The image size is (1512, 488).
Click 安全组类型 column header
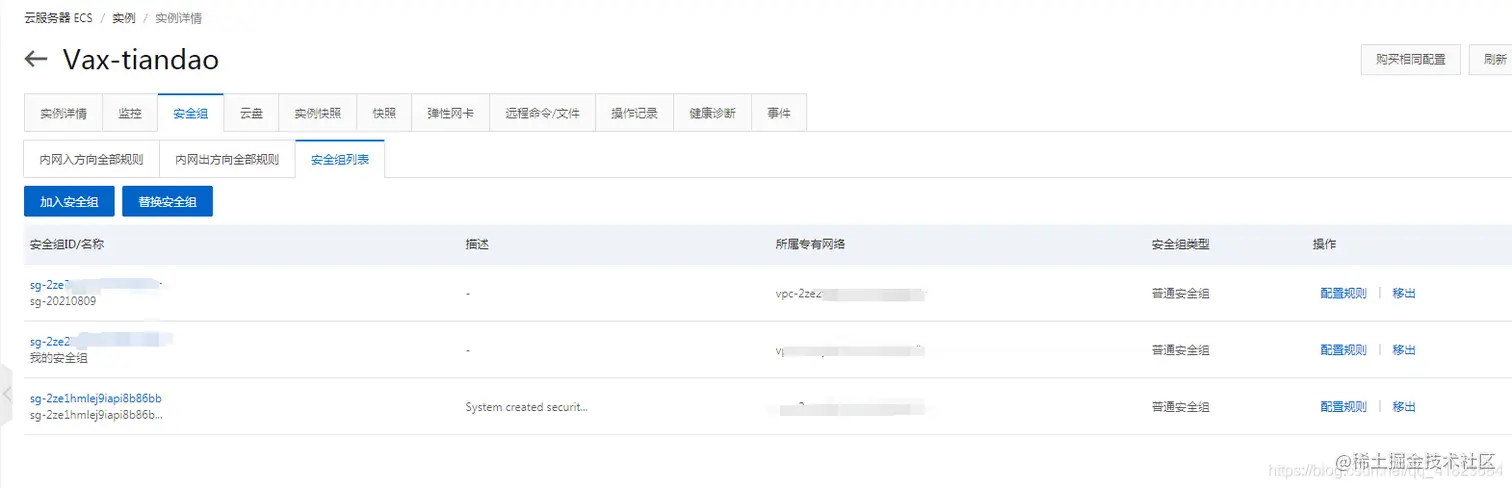[1180, 244]
